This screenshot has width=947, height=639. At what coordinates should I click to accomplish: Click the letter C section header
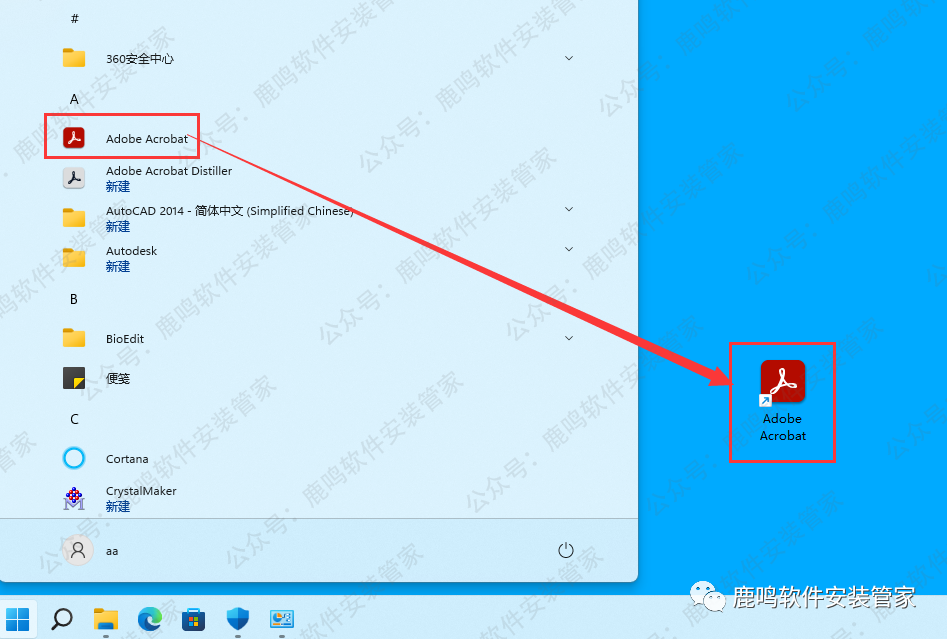(x=74, y=419)
